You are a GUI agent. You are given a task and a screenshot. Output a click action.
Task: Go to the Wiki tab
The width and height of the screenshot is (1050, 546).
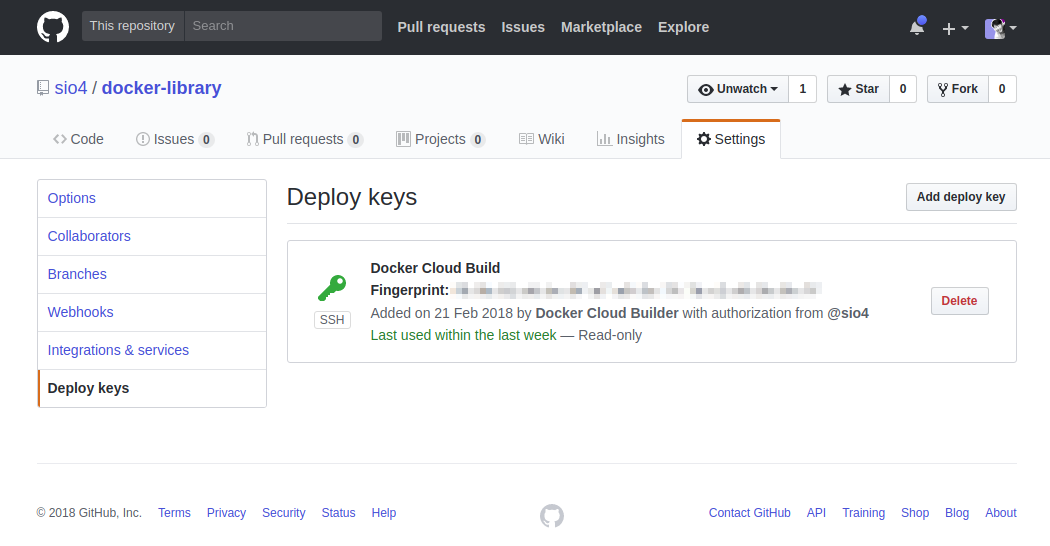[x=541, y=139]
